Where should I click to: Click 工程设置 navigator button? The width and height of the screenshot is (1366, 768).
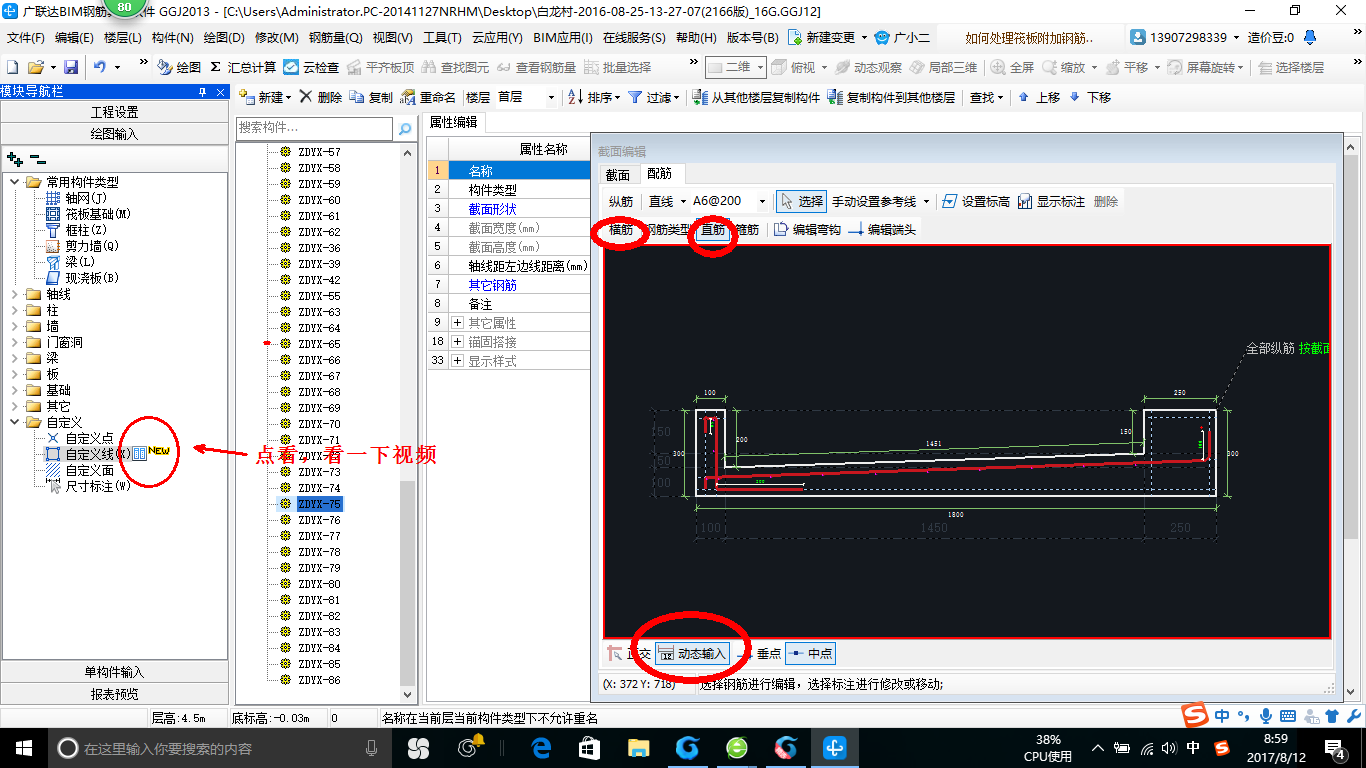[x=114, y=112]
